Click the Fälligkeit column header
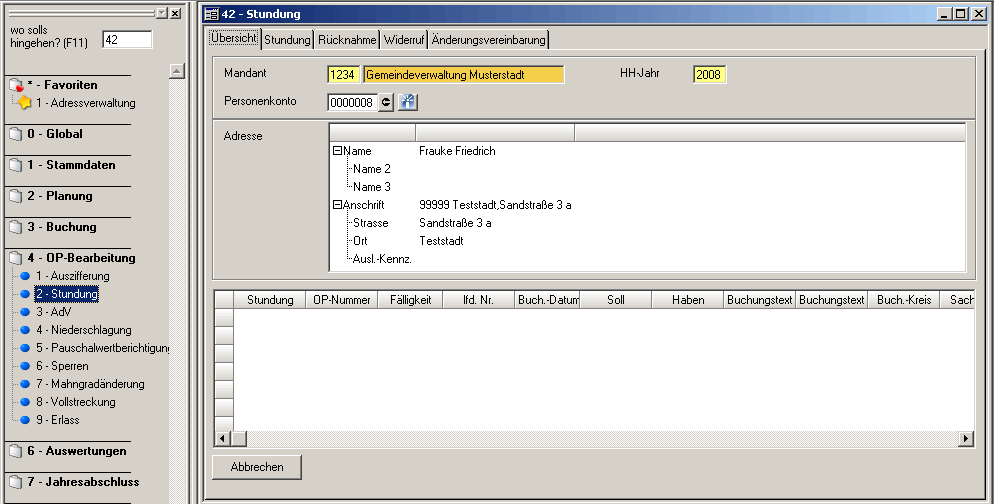 coord(409,300)
